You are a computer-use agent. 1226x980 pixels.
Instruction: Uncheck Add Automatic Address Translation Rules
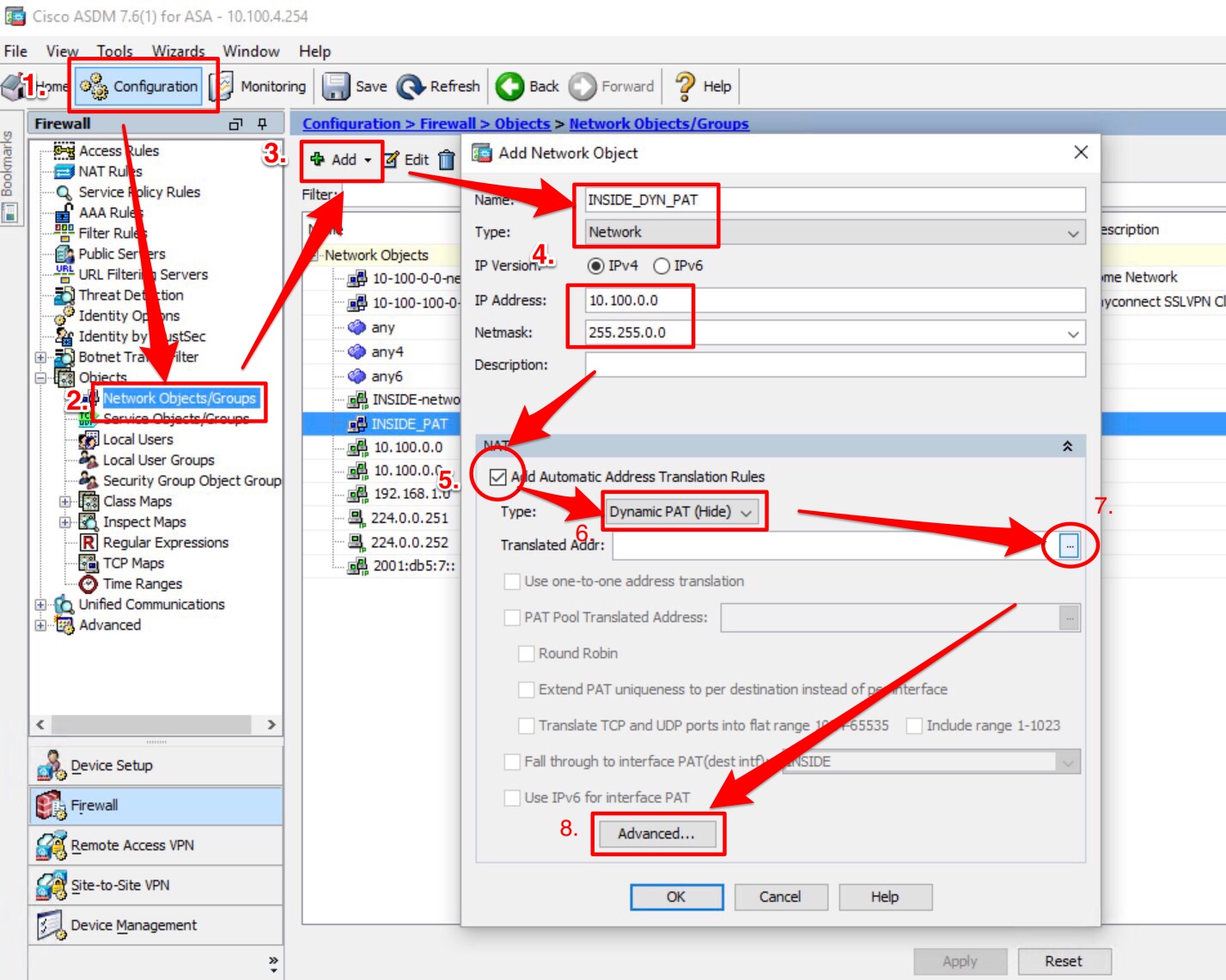pyautogui.click(x=497, y=477)
